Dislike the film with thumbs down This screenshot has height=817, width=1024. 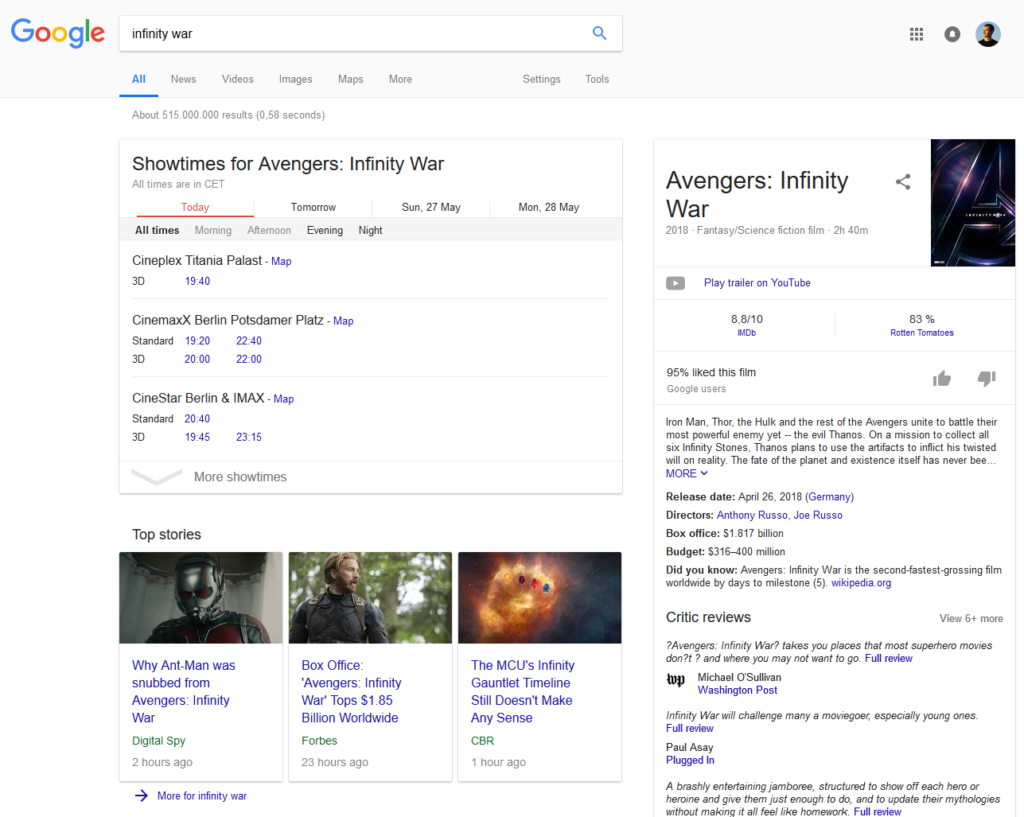986,379
